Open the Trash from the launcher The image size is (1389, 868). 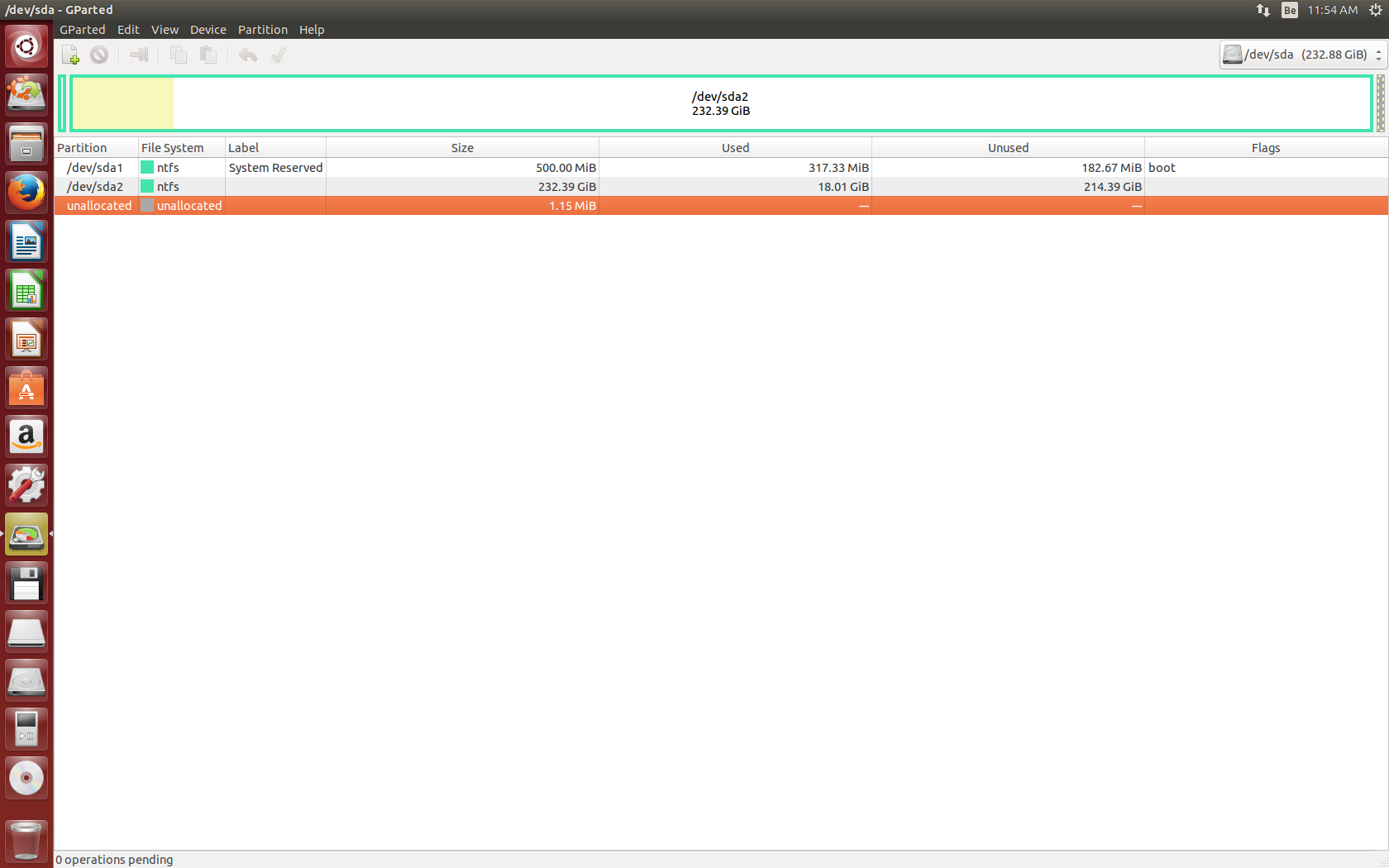26,841
